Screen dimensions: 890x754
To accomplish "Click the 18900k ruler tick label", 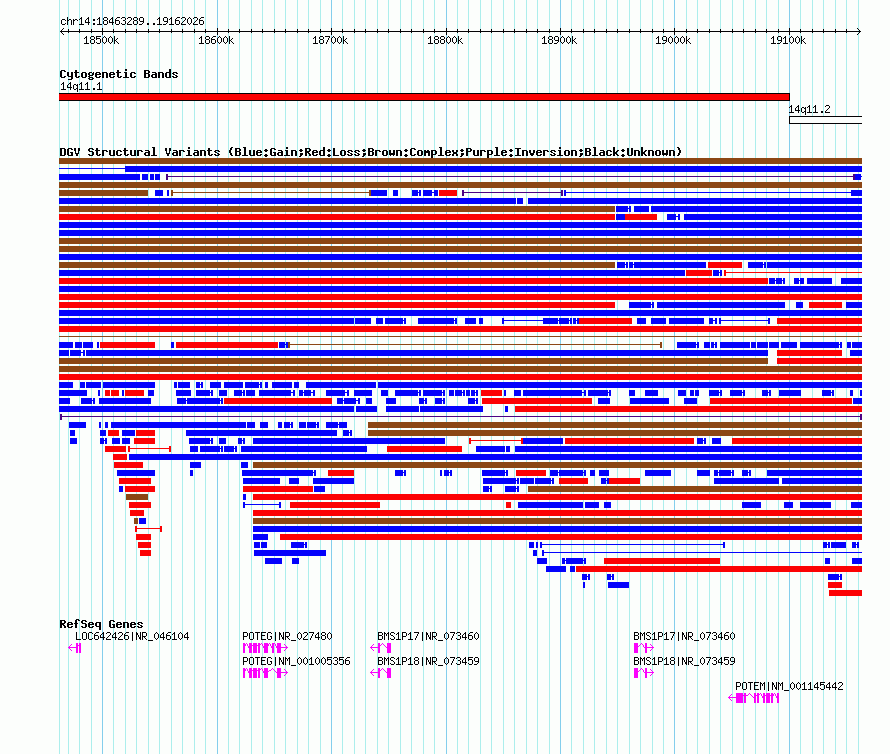I will click(559, 40).
